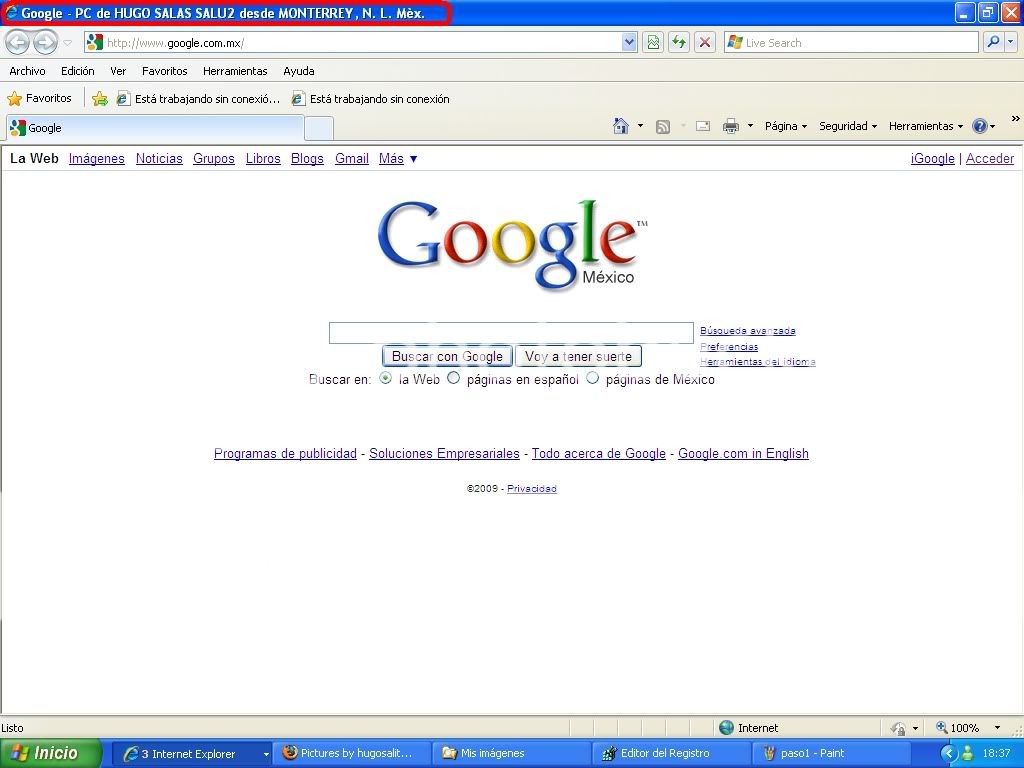Image resolution: width=1024 pixels, height=768 pixels.
Task: Open the Programas de publicidad link
Action: click(285, 454)
